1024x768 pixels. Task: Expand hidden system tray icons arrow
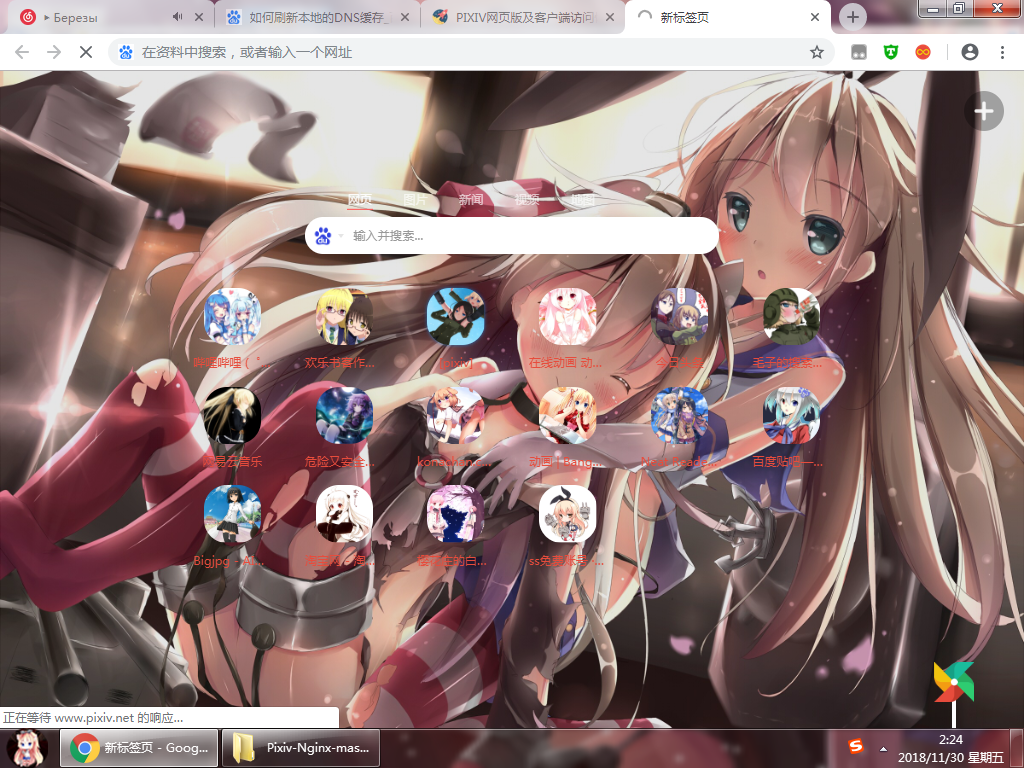click(884, 748)
